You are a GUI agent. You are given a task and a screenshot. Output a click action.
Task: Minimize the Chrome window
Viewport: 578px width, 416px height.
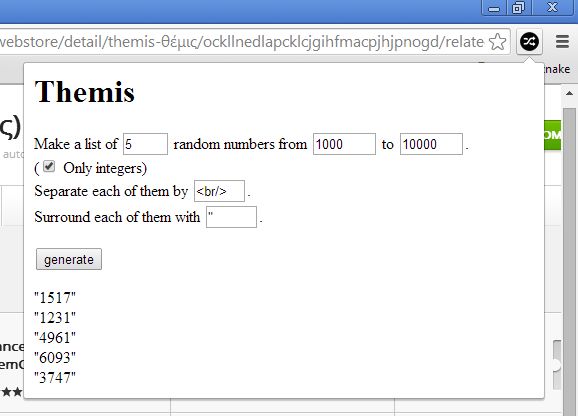[494, 8]
